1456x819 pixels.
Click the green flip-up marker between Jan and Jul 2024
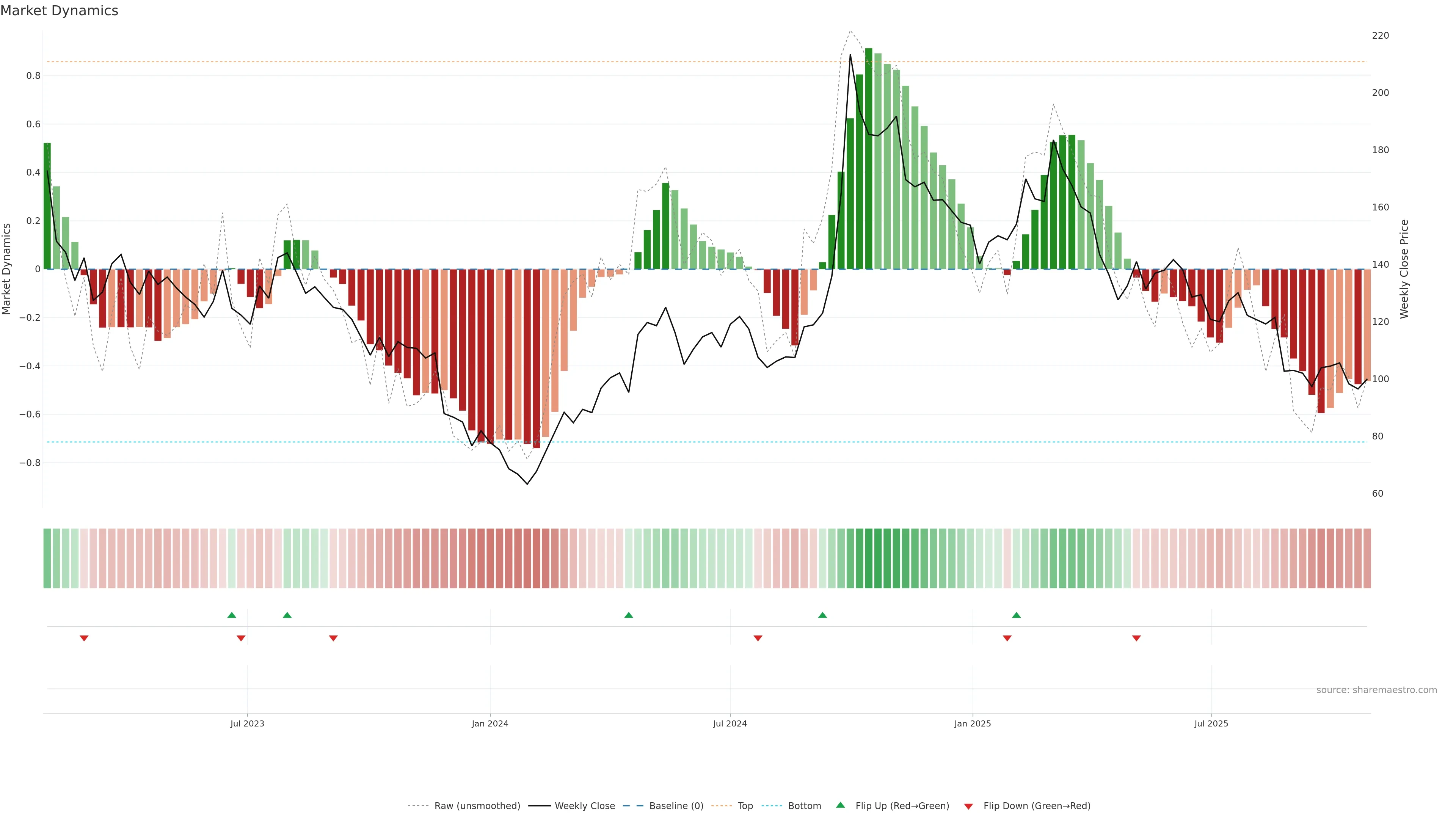pos(629,615)
